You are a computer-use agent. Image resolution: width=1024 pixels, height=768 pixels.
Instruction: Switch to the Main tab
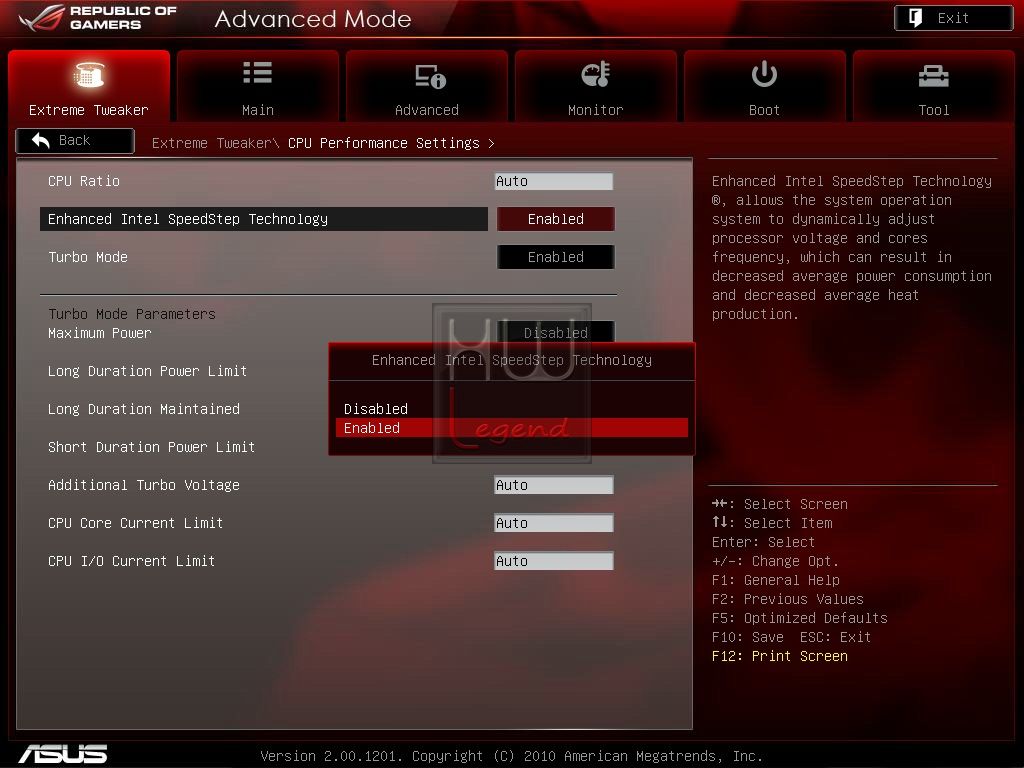pos(258,86)
